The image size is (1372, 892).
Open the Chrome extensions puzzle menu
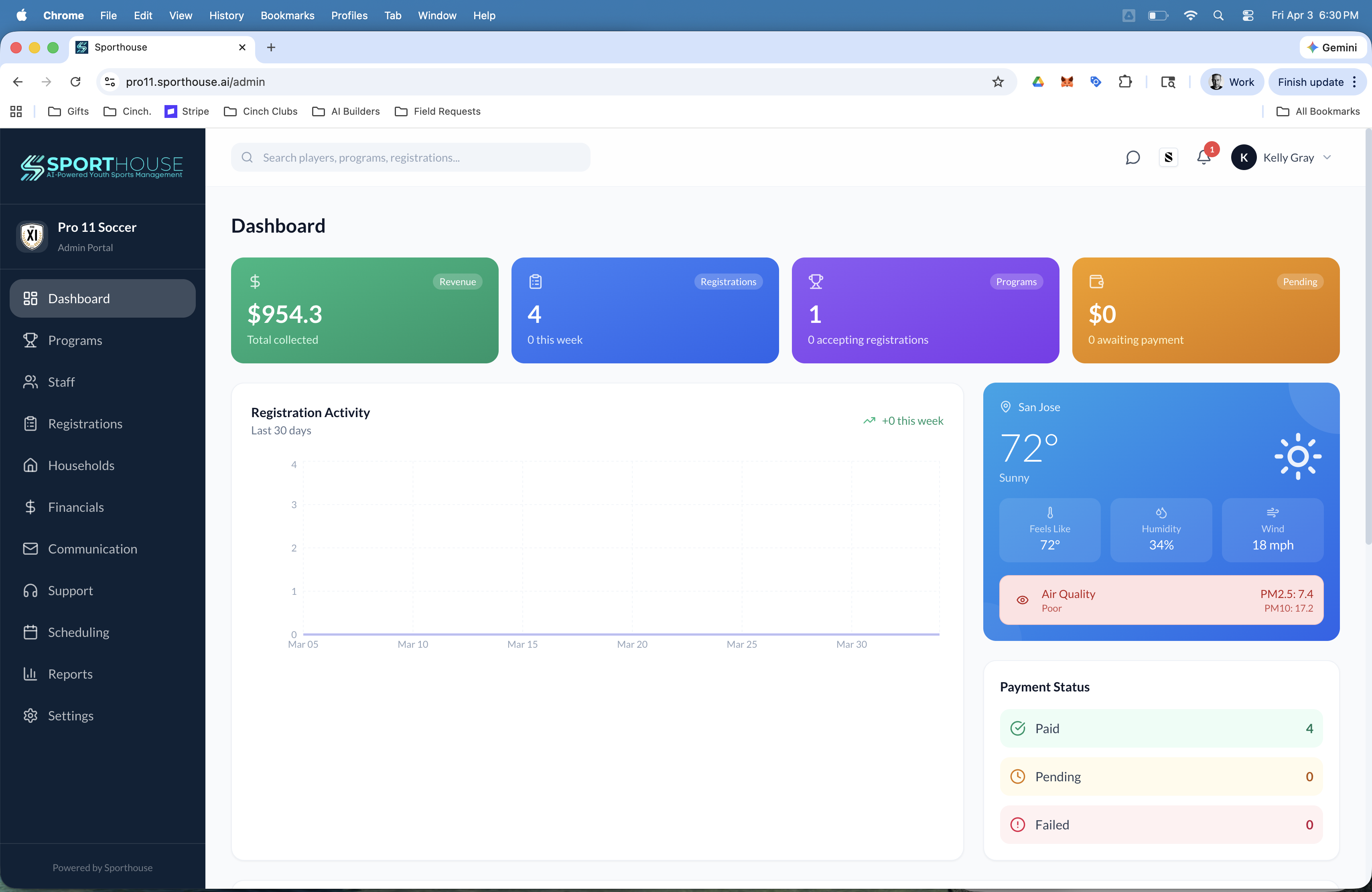point(1125,82)
